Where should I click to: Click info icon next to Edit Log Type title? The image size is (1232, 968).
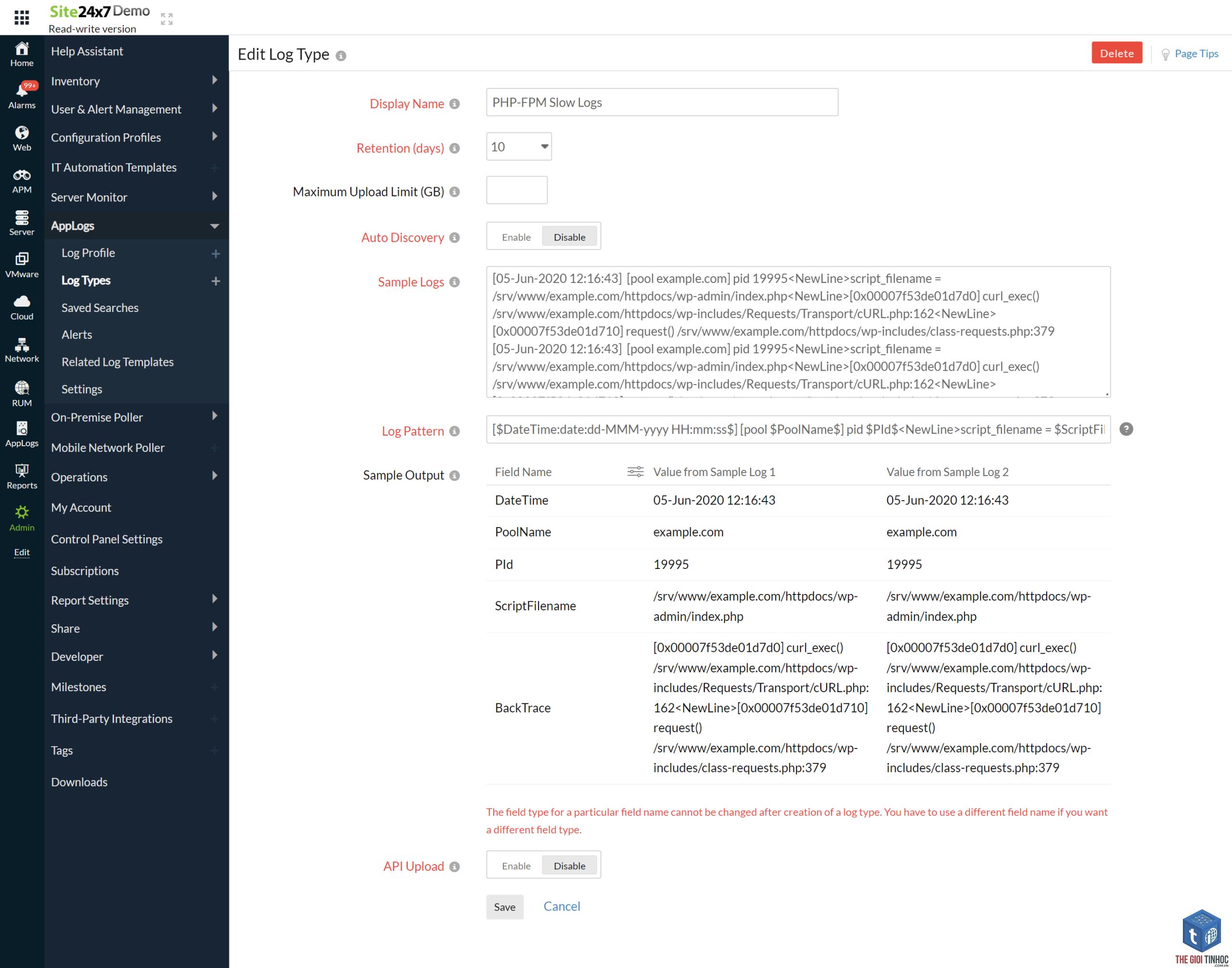(x=341, y=55)
